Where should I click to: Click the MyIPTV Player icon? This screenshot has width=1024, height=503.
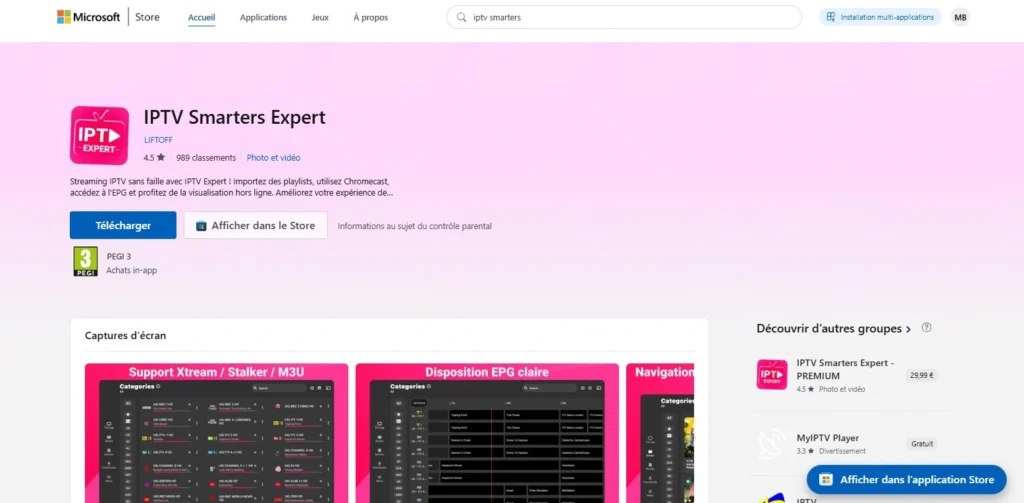pos(772,444)
